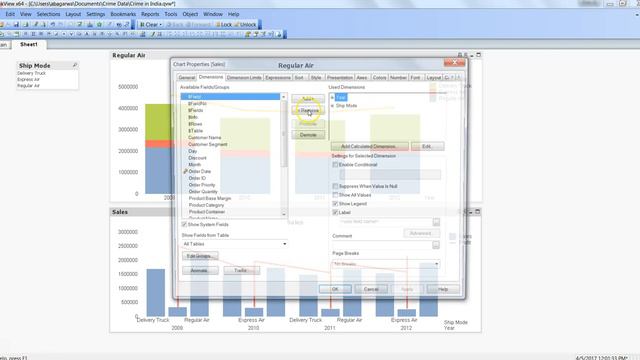
Task: Click the Clear selections toolbar button
Action: point(149,25)
